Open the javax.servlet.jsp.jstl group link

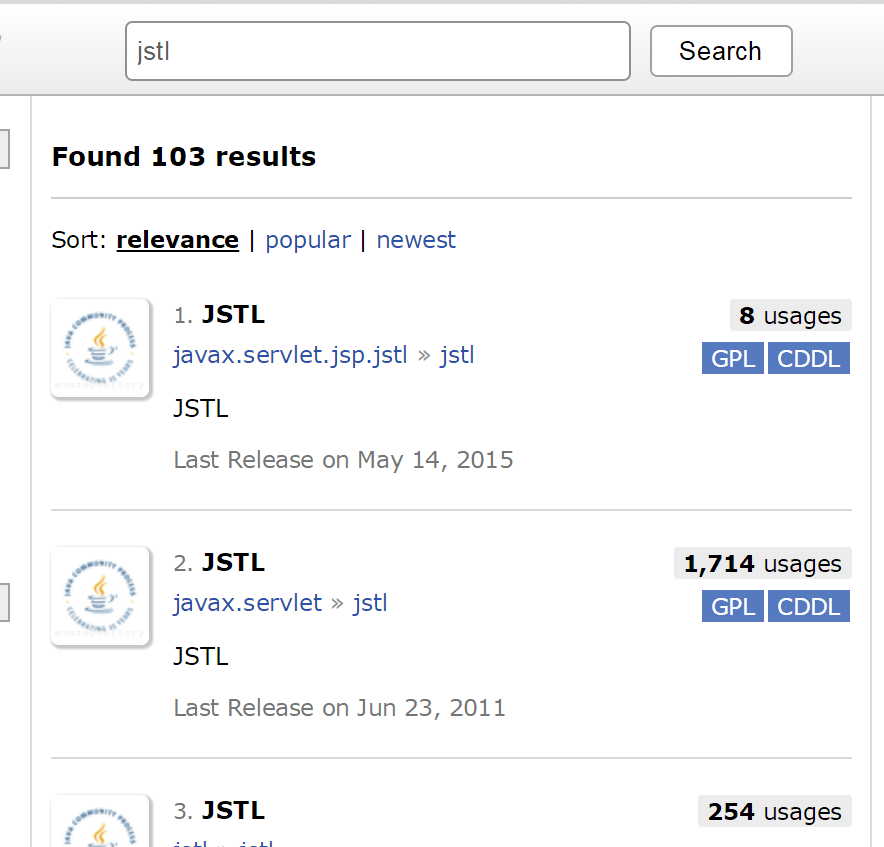coord(290,355)
